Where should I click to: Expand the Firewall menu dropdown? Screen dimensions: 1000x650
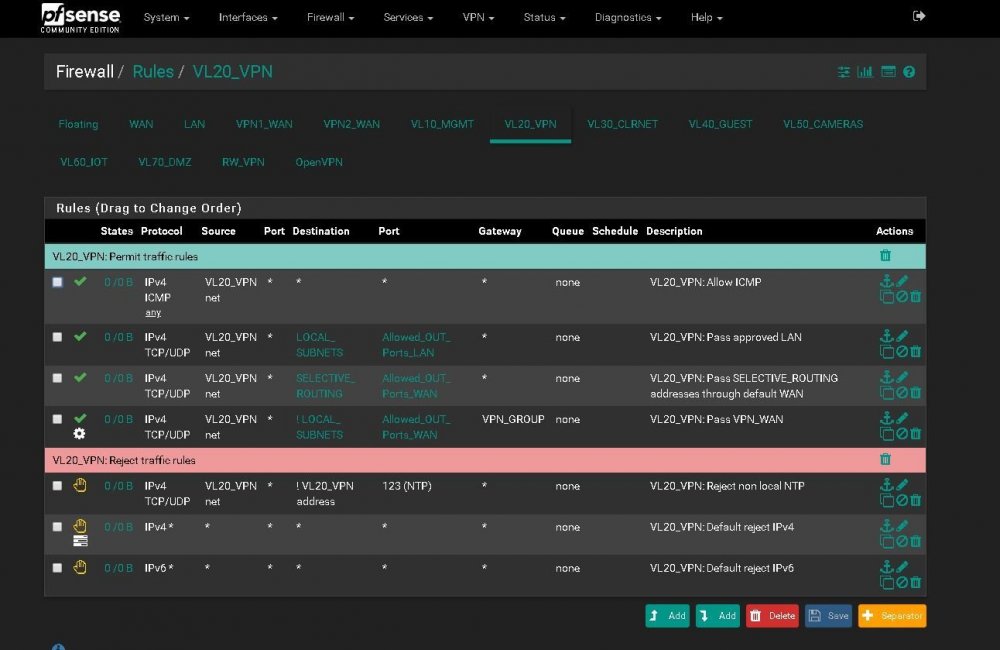pyautogui.click(x=330, y=17)
